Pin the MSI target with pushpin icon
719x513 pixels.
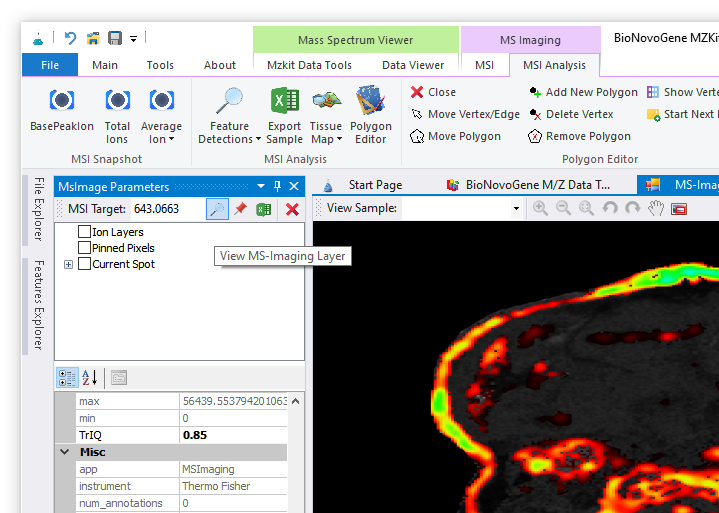240,209
